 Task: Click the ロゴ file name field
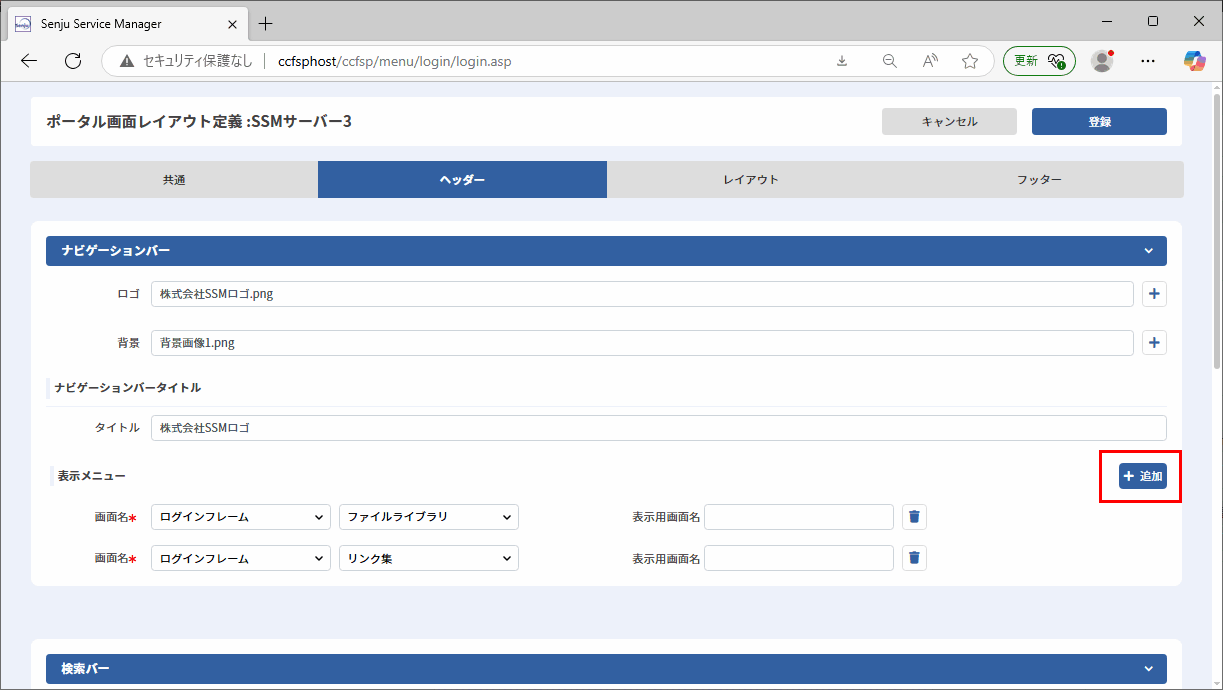pos(642,294)
